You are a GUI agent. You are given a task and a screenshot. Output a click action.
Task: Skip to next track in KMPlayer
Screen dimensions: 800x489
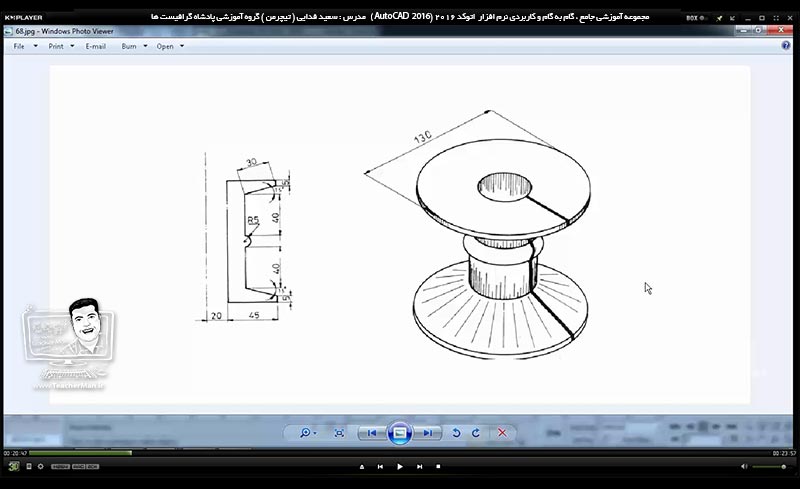[419, 467]
